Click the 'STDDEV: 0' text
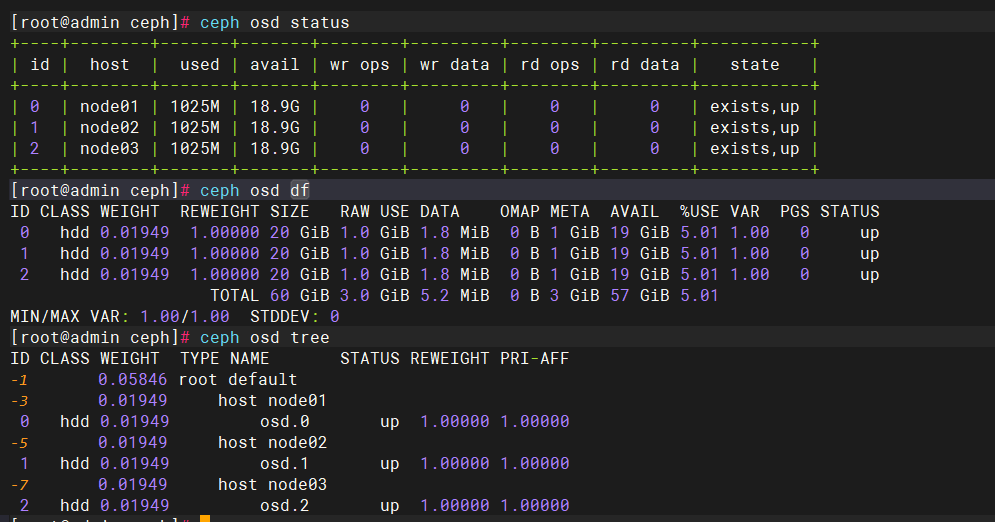 tap(294, 316)
